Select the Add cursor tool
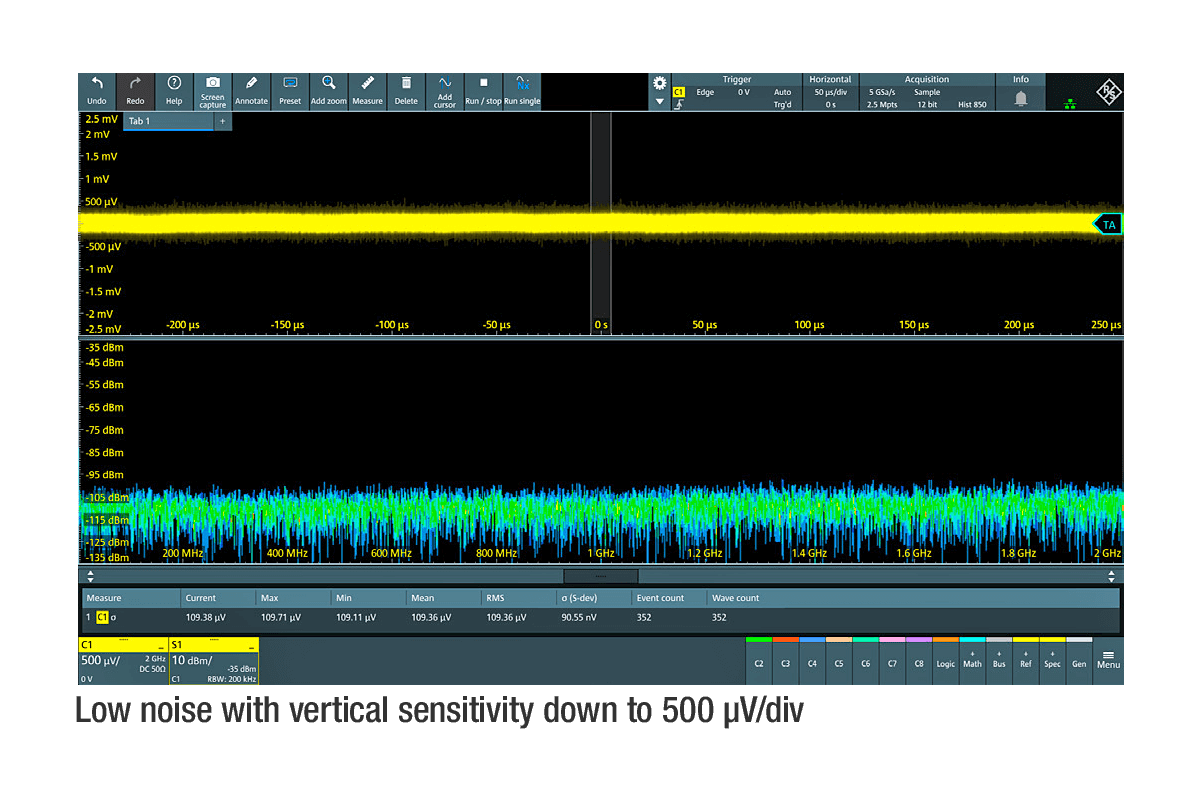Screen dimensions: 1200x800 click(445, 91)
